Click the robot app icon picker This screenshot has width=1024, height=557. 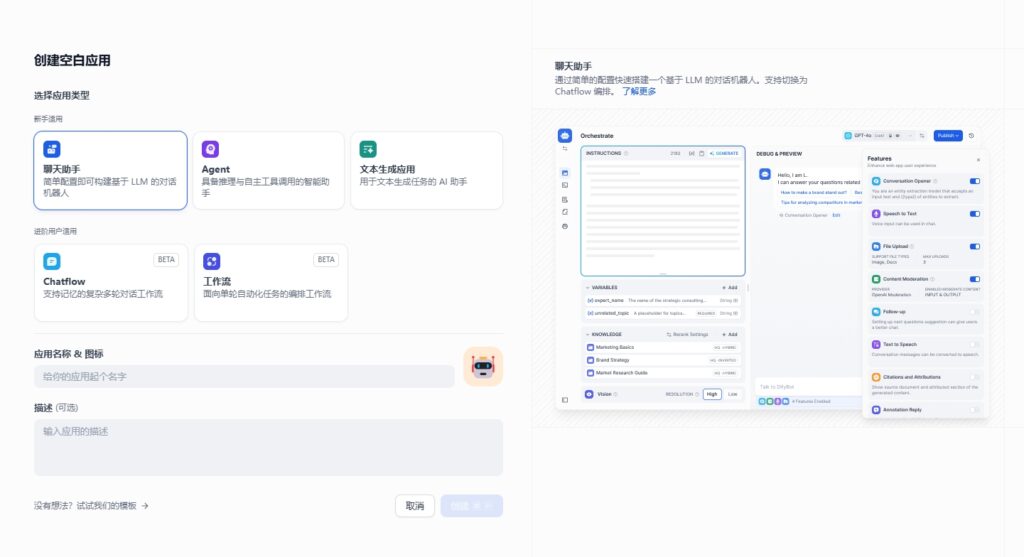coord(483,367)
